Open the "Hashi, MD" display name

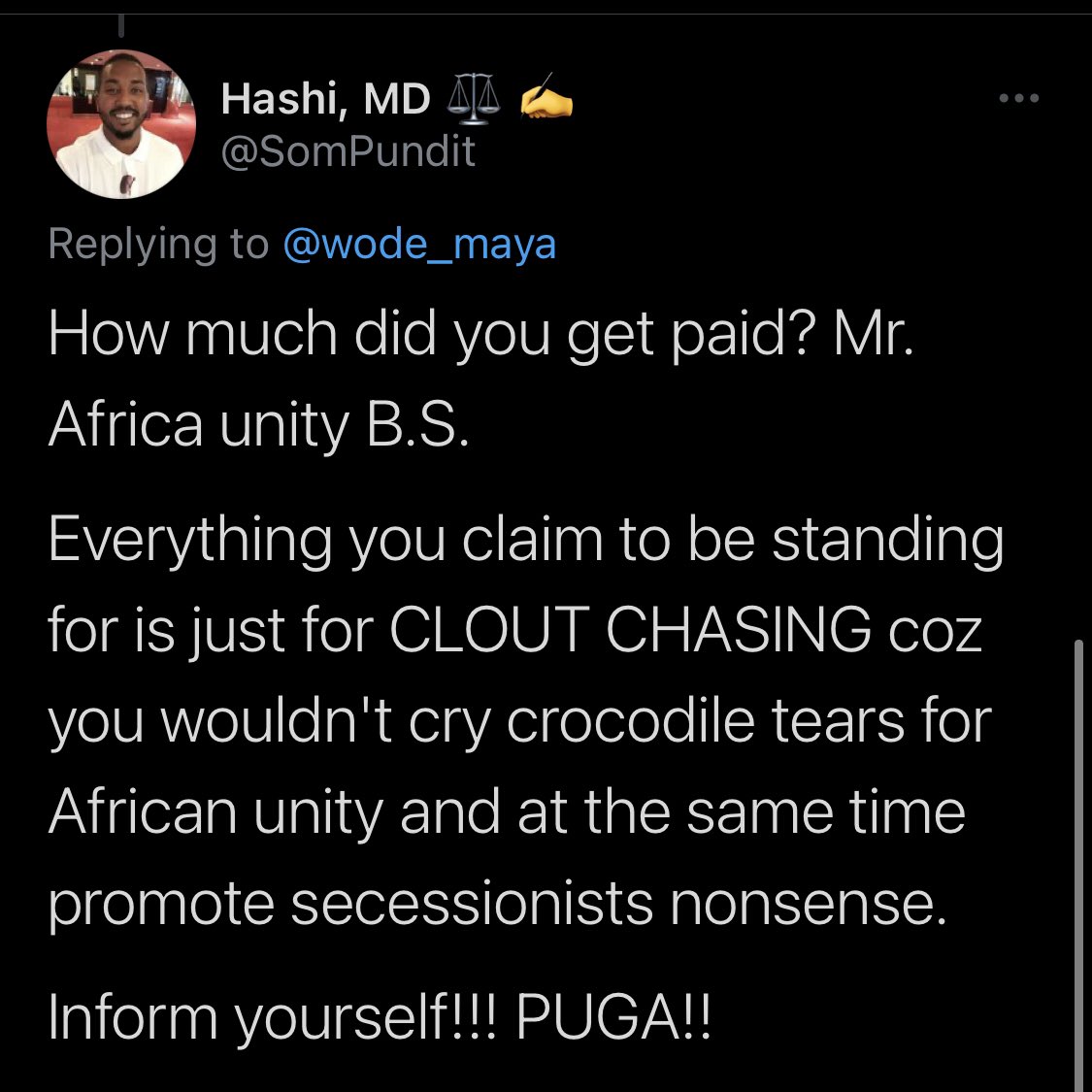pyautogui.click(x=325, y=99)
